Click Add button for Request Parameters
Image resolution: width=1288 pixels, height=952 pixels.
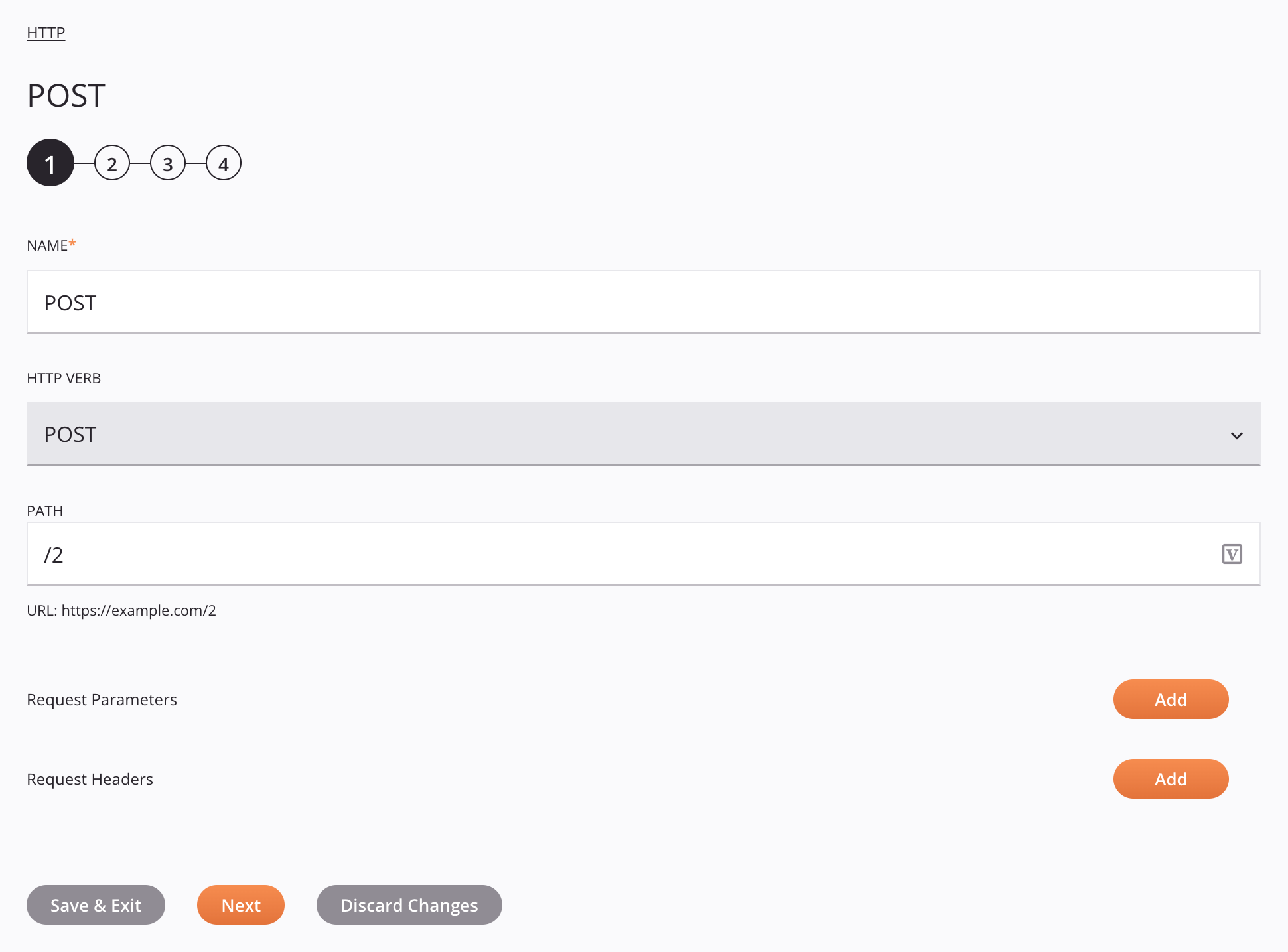1170,699
